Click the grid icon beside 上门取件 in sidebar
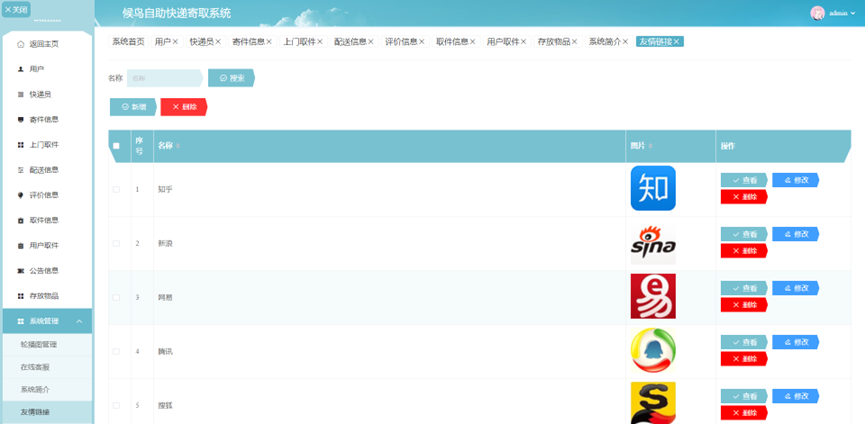The image size is (865, 424). click(x=20, y=145)
